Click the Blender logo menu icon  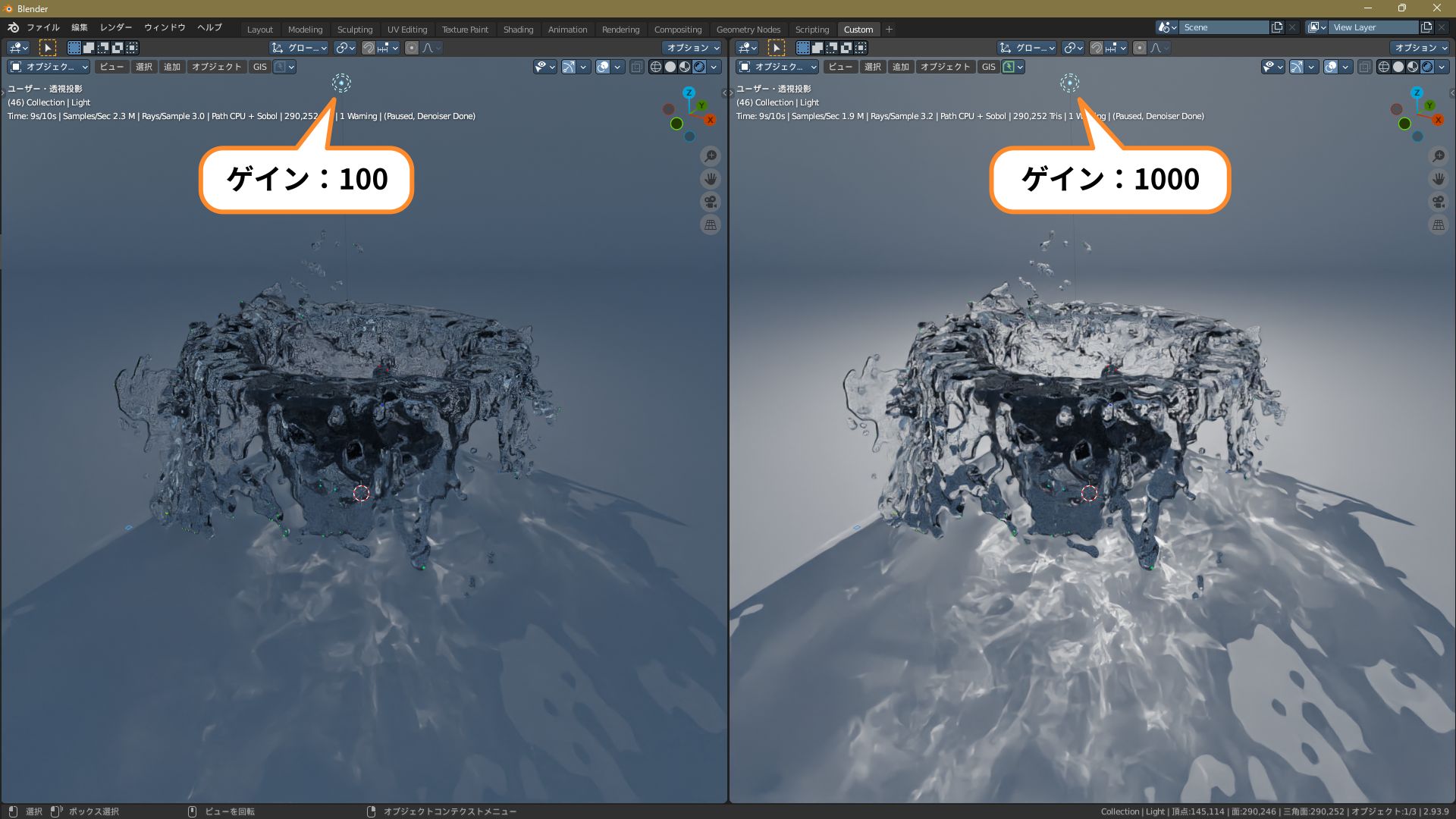(13, 27)
